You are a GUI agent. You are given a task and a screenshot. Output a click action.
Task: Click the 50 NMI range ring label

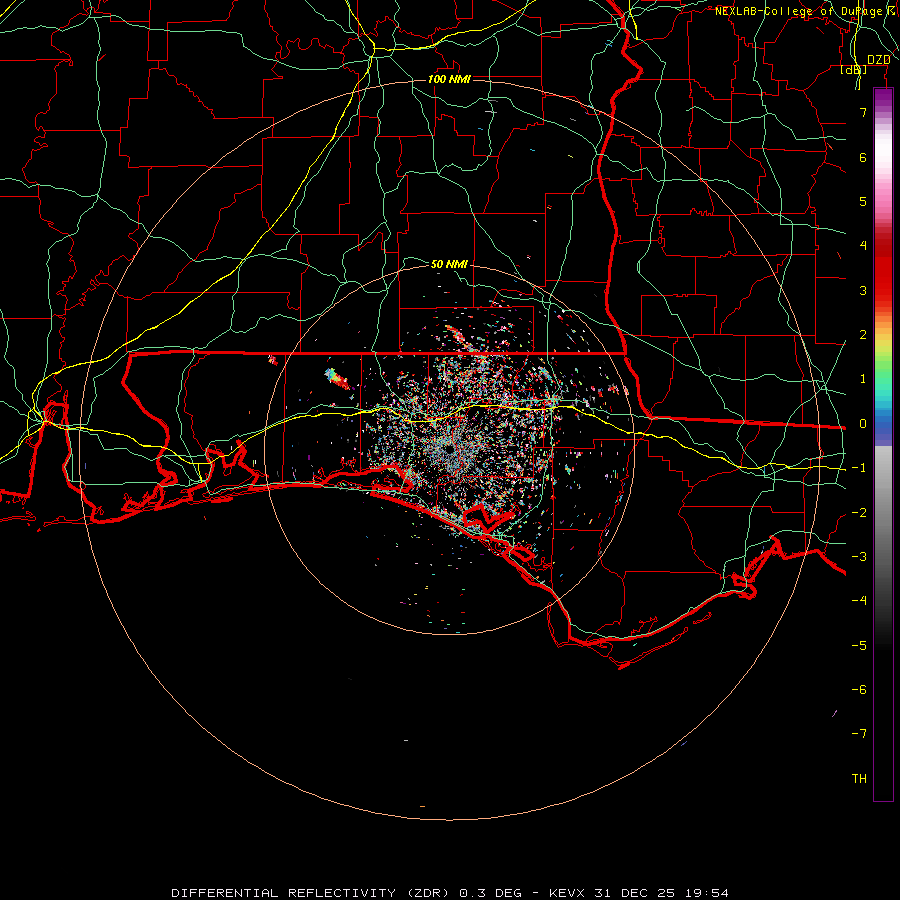coord(449,264)
